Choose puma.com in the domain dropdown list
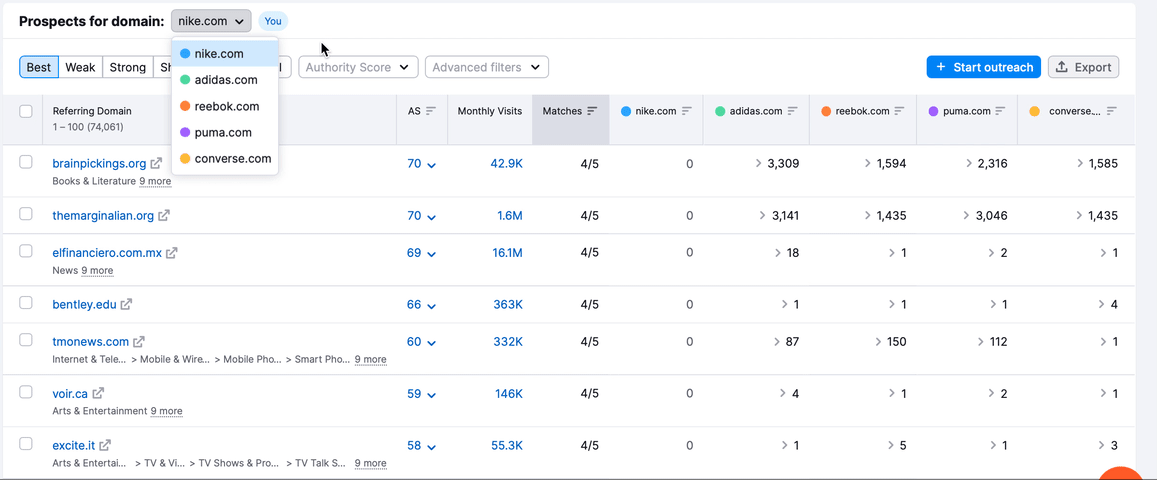This screenshot has width=1157, height=480. [225, 133]
